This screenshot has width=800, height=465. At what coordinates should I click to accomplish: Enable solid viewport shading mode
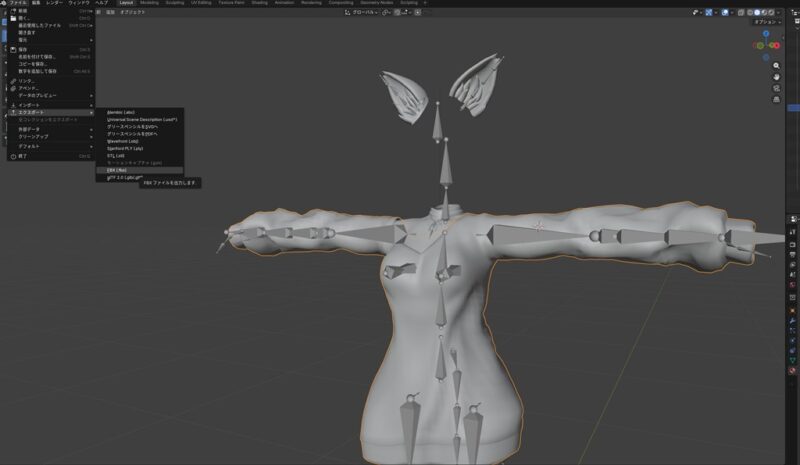(x=757, y=12)
